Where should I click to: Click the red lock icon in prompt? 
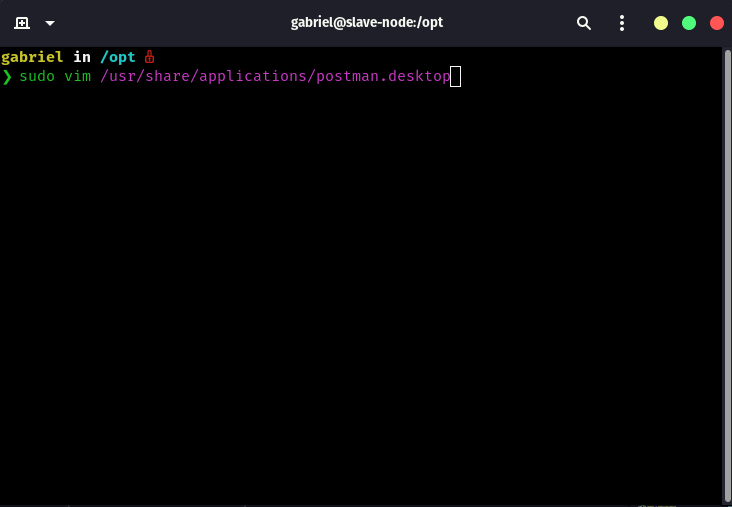click(149, 57)
